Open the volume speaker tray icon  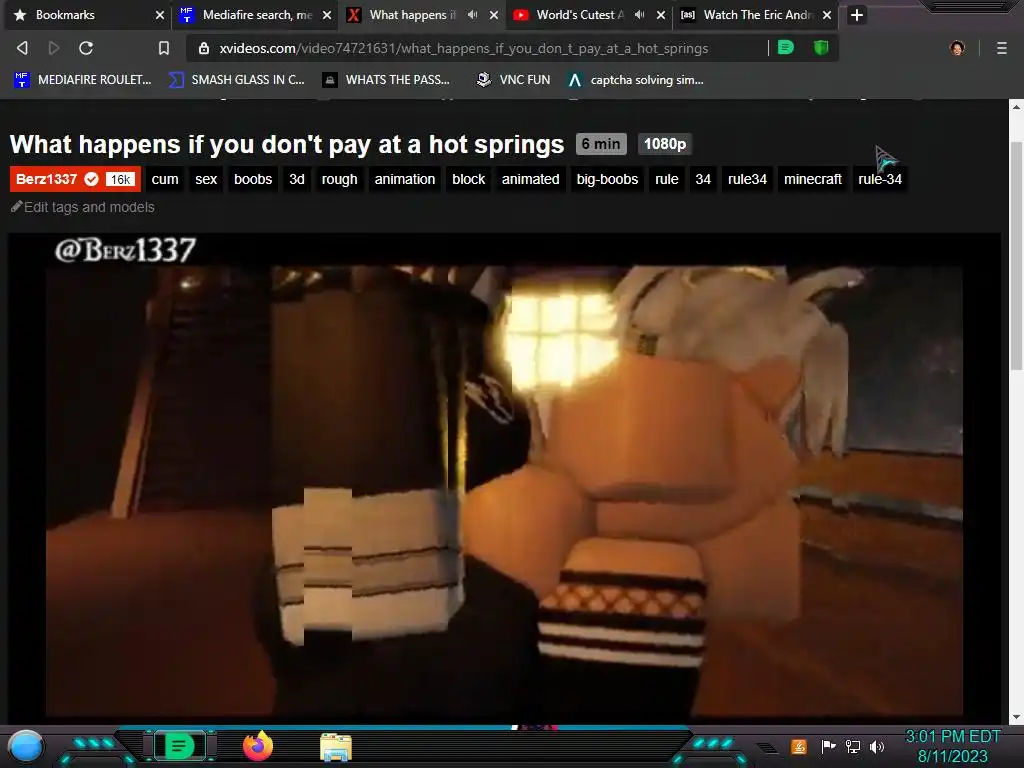tap(877, 746)
